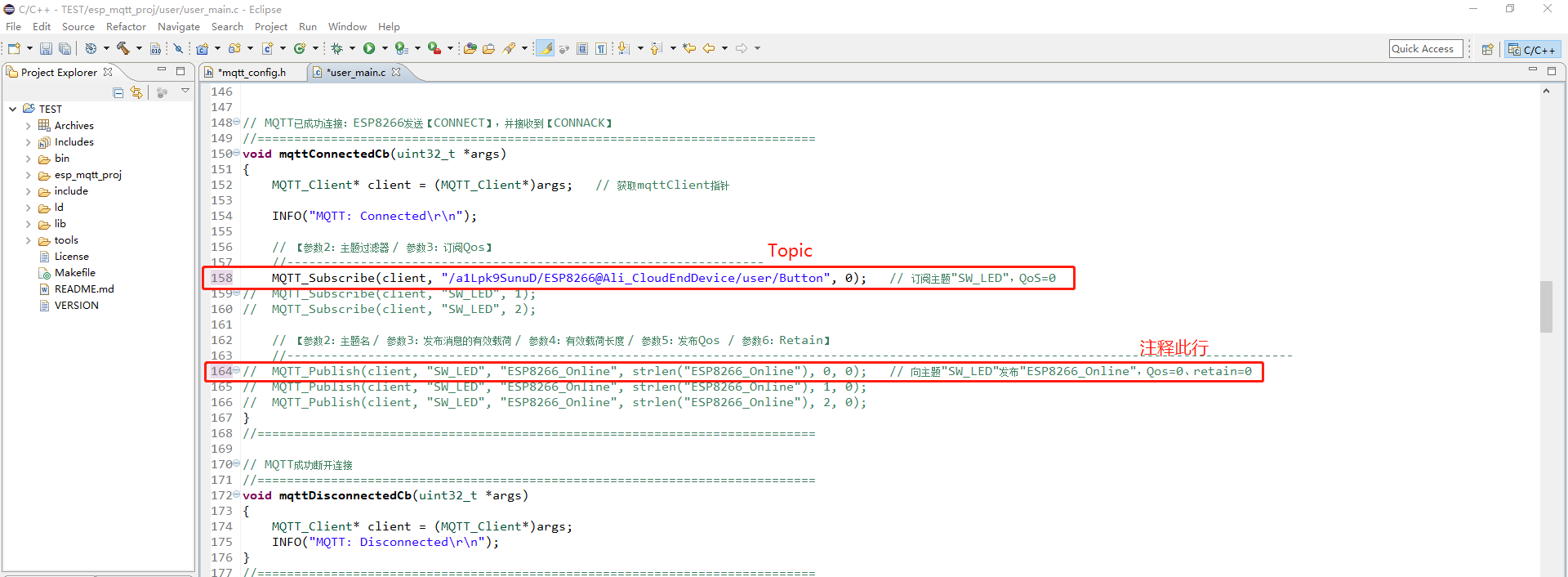
Task: Select the License file in tree
Action: [x=71, y=257]
